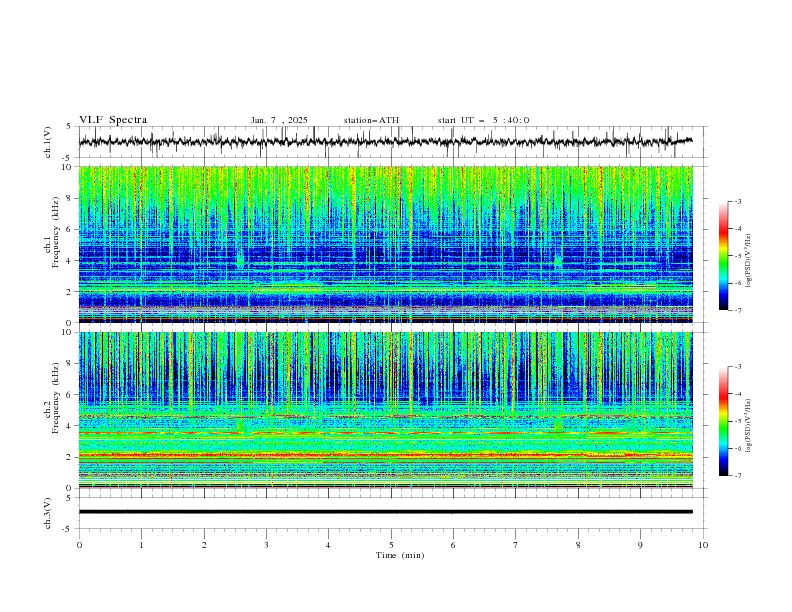The width and height of the screenshot is (792, 612).
Task: Click the flat ch.3 voltage trace
Action: [385, 512]
